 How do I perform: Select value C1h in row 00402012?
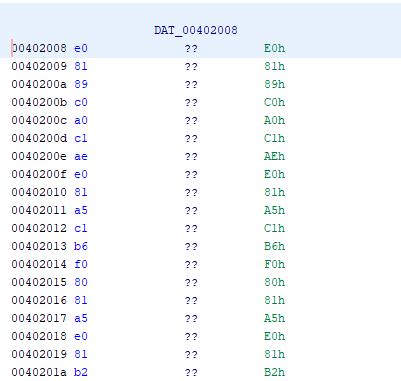coord(274,228)
